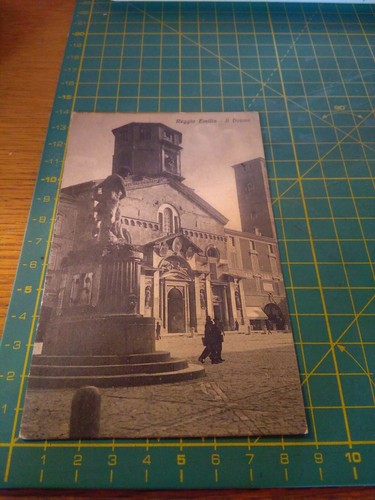This screenshot has width=375, height=500.
Task: Select the number 1 on bottom ruler
Action: coord(43,460)
